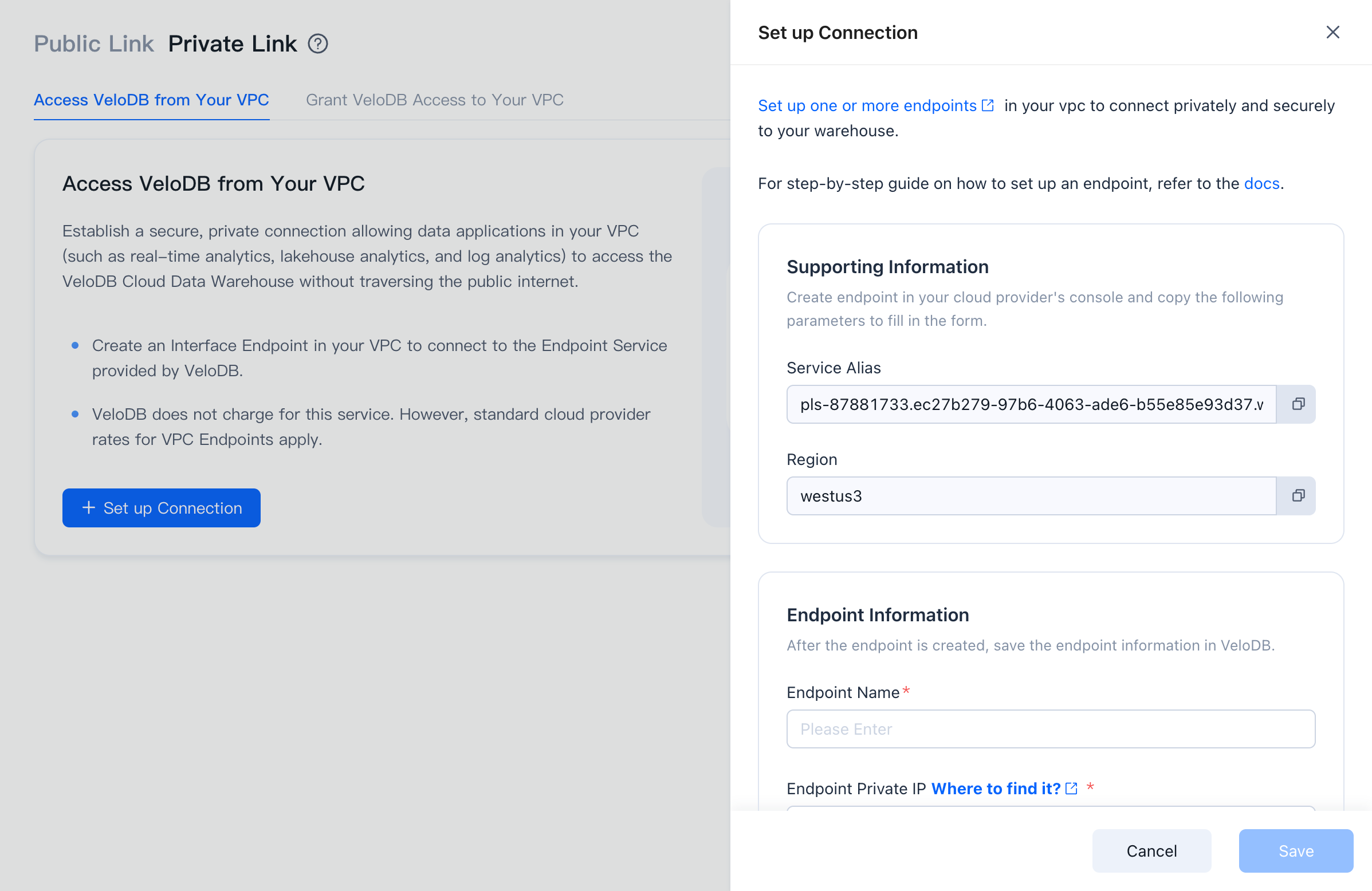The width and height of the screenshot is (1372, 891).
Task: Close the Set up Connection panel
Action: pyautogui.click(x=1333, y=32)
